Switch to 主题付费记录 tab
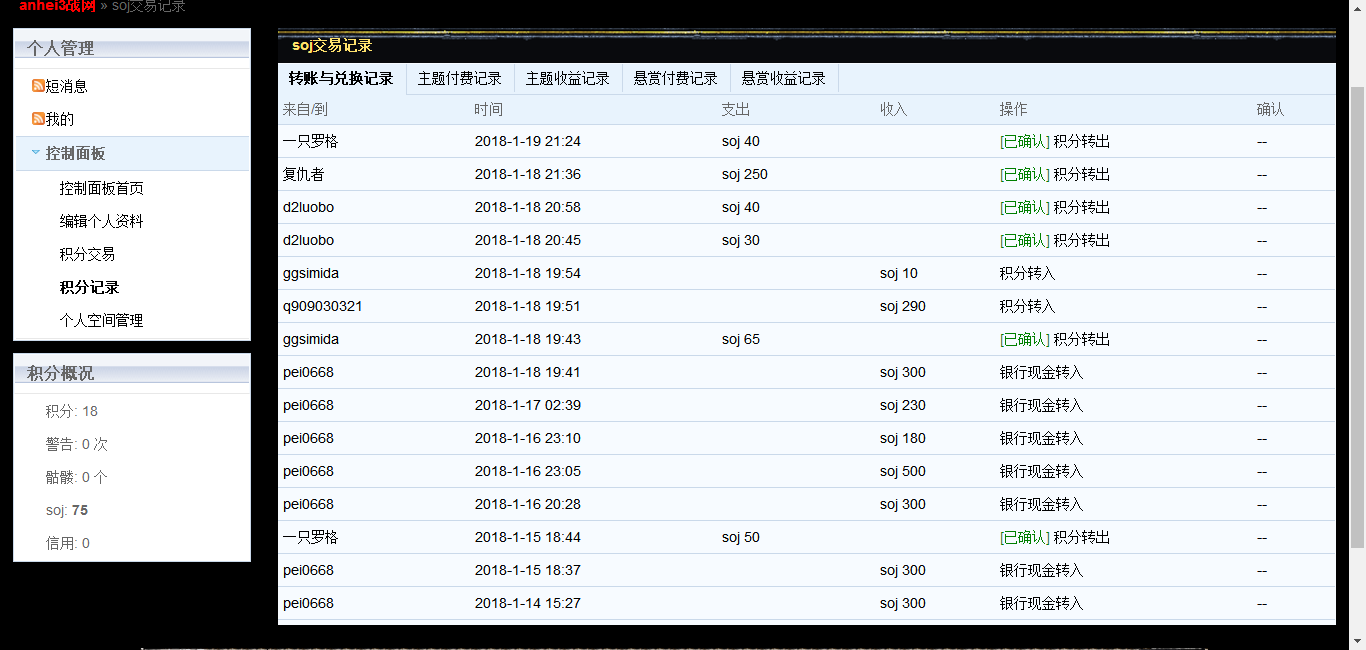The image size is (1366, 650). pos(460,78)
